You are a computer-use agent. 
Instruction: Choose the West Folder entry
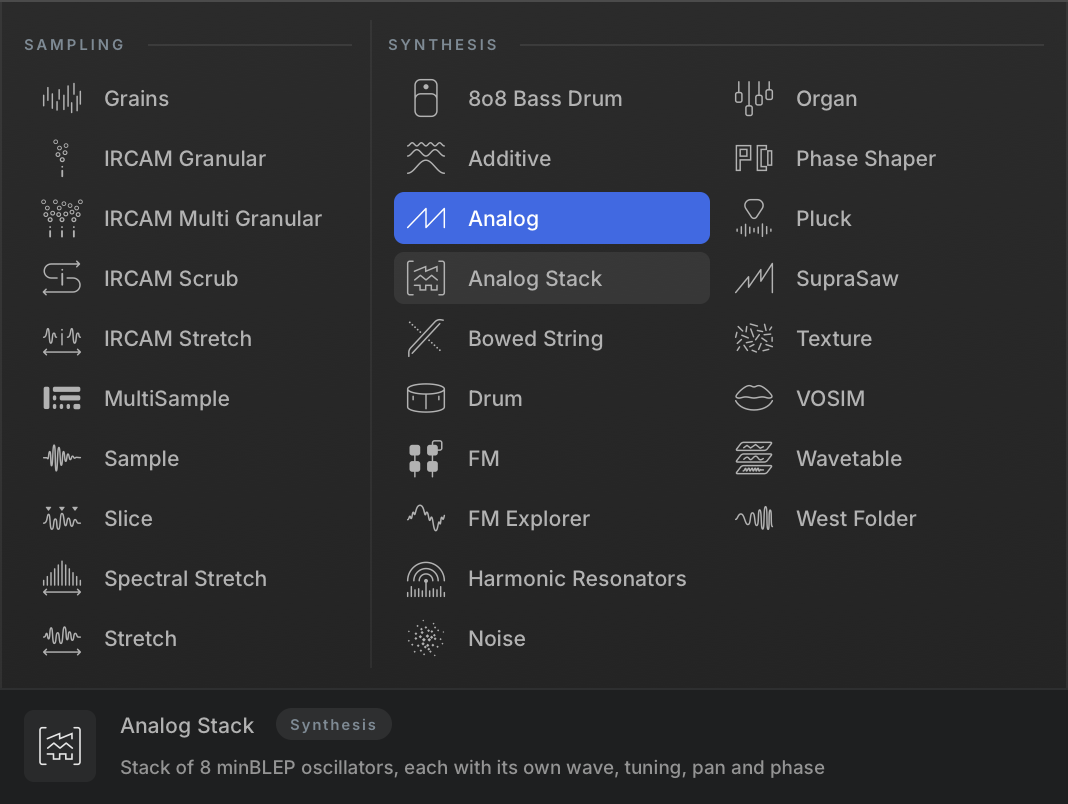pos(880,519)
